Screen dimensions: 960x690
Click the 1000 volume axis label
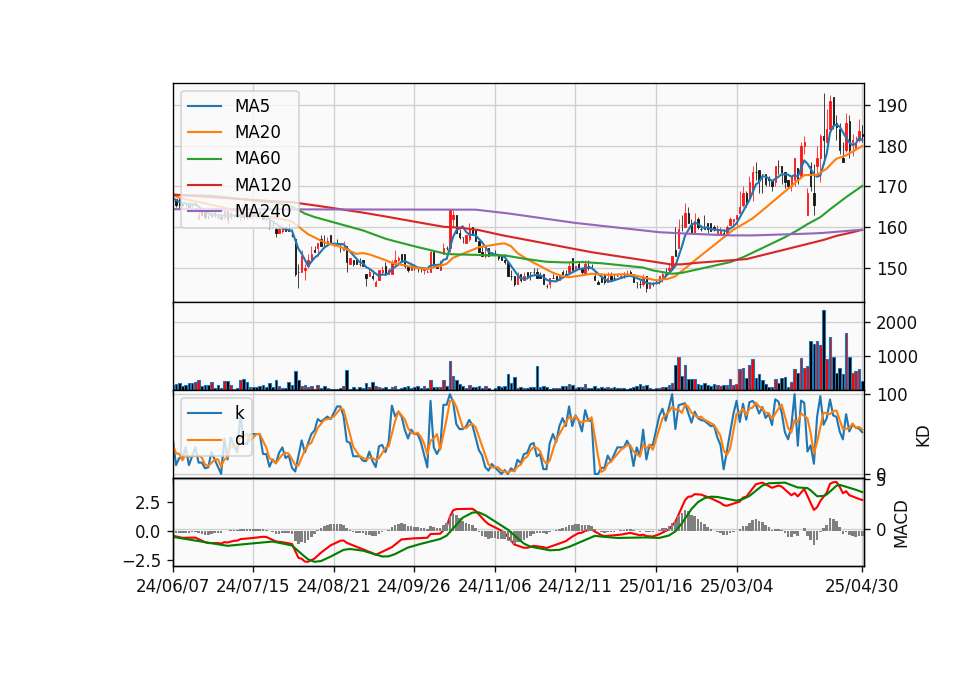pyautogui.click(x=896, y=358)
